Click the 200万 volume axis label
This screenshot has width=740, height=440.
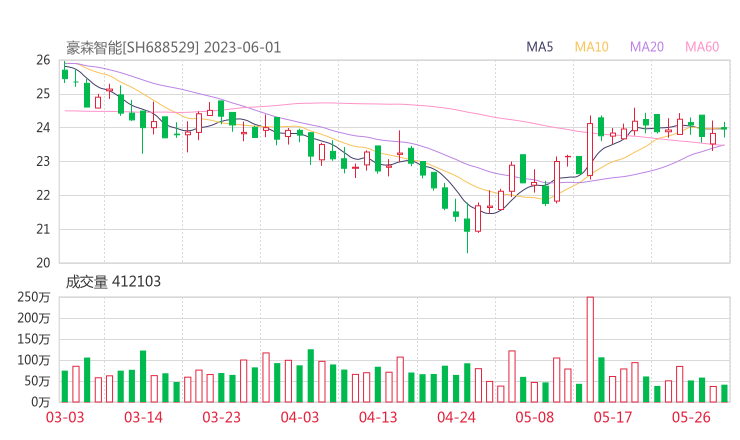[34, 319]
